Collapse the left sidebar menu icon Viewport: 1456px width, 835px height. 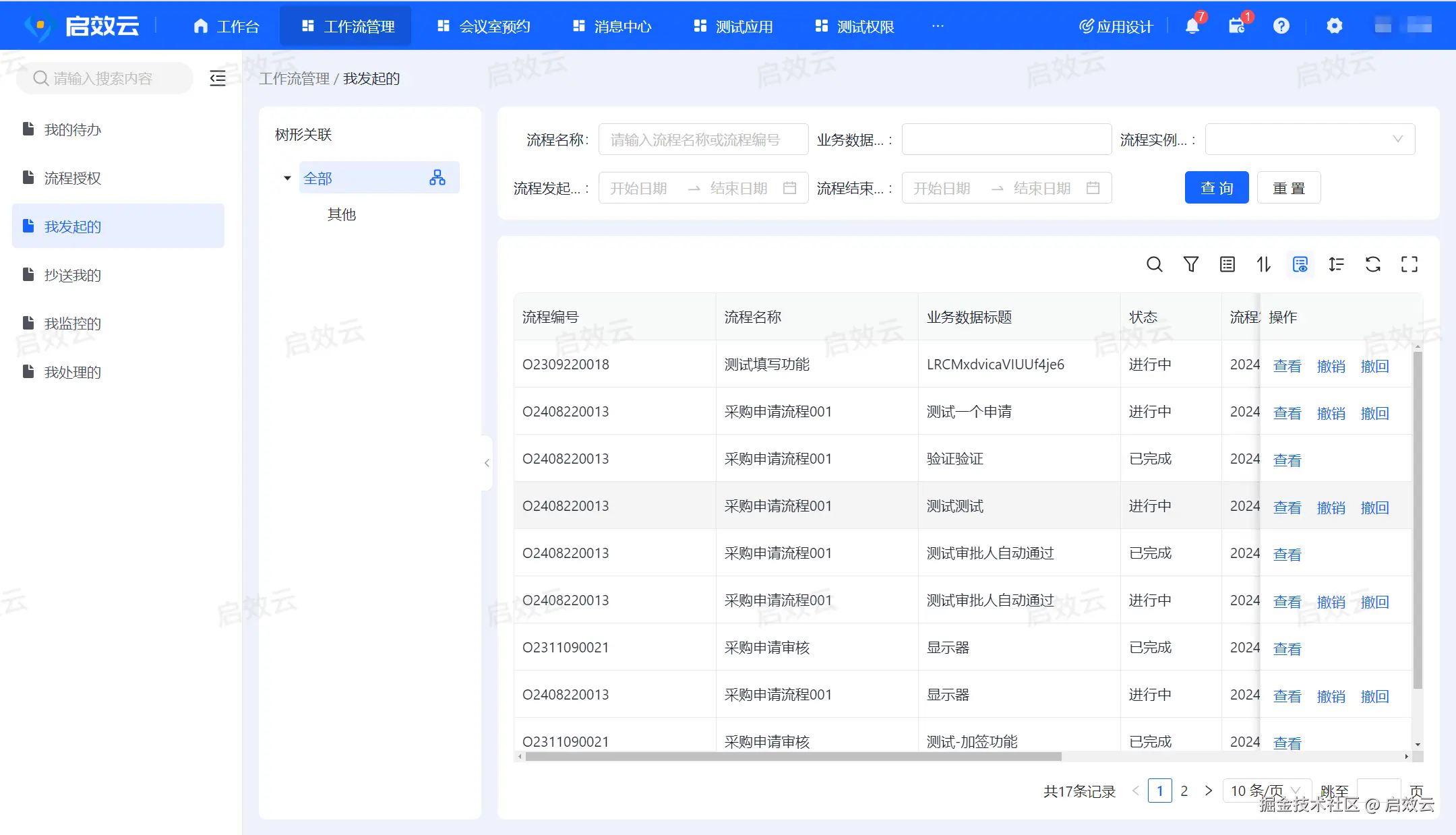[x=217, y=78]
